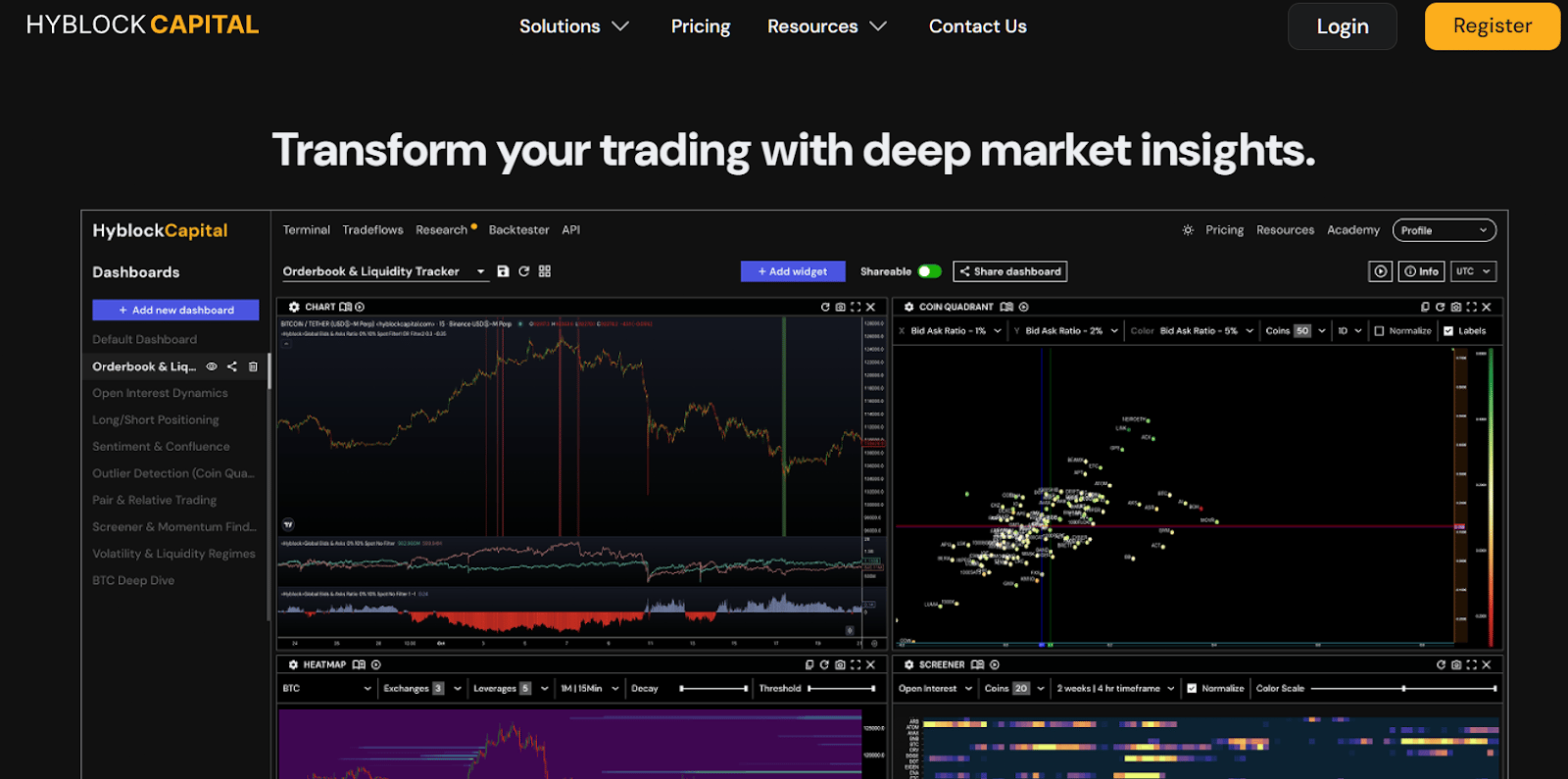Open the Backtester tab
1568x779 pixels.
518,230
